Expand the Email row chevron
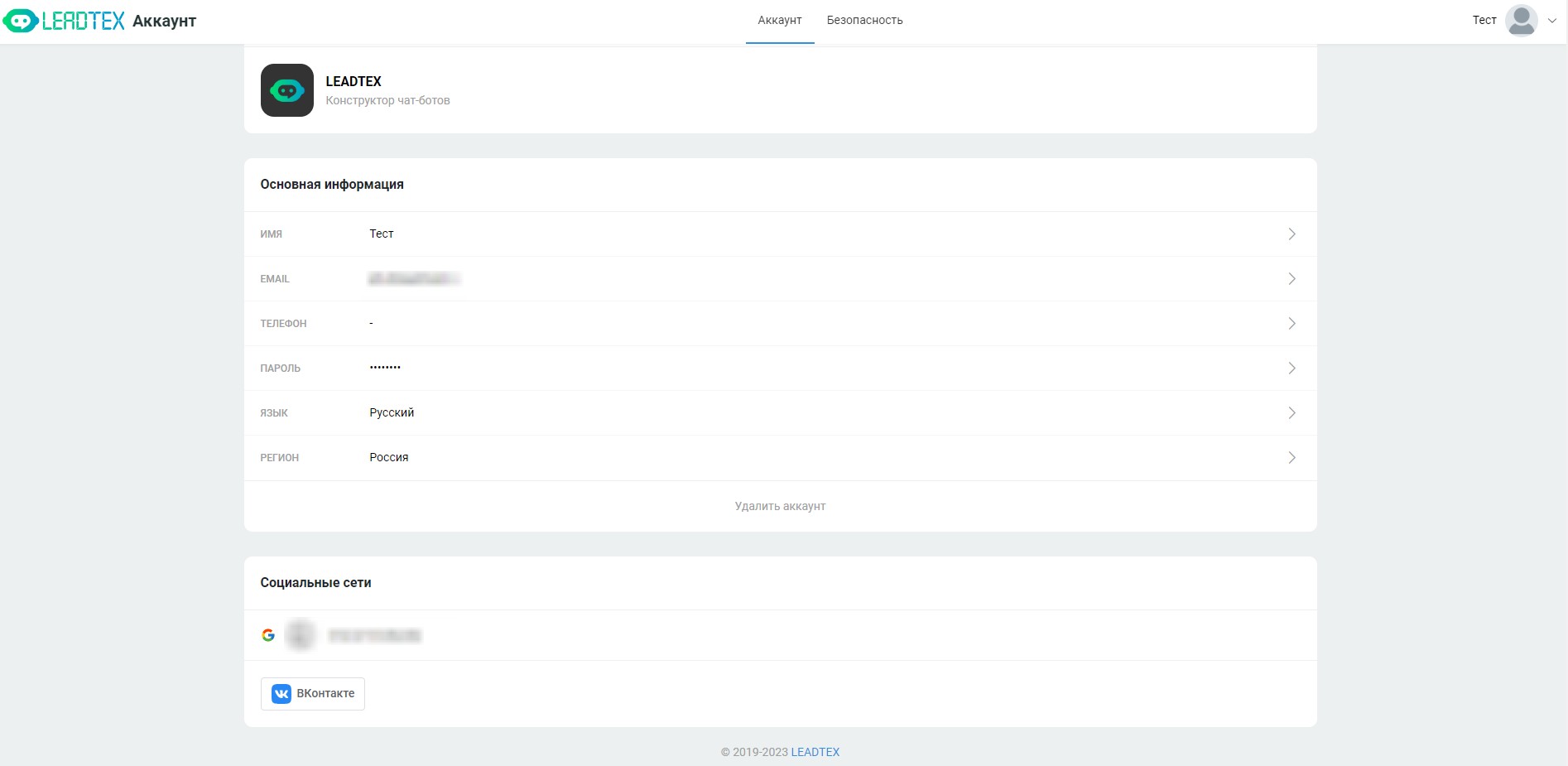 pyautogui.click(x=1291, y=279)
